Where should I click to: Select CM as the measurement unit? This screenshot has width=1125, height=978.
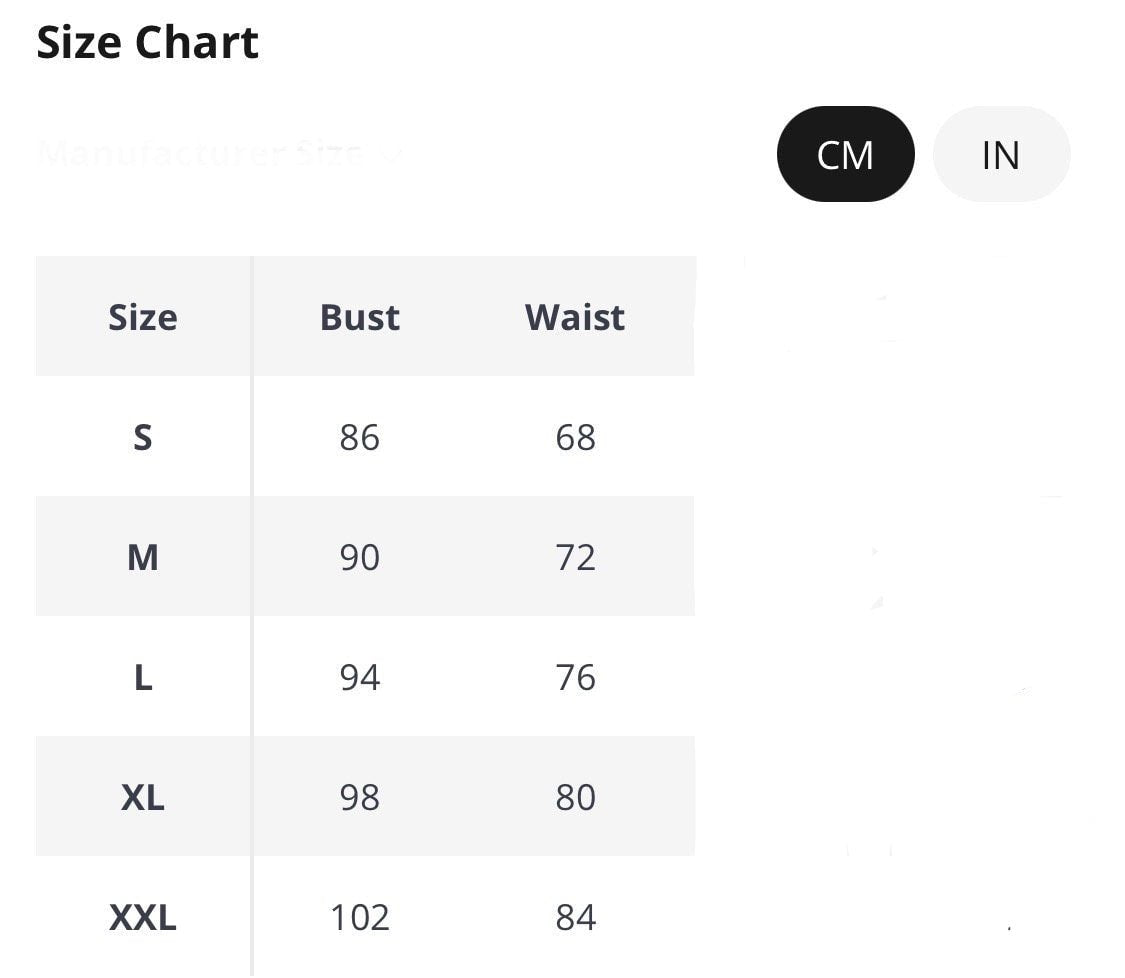pyautogui.click(x=845, y=154)
